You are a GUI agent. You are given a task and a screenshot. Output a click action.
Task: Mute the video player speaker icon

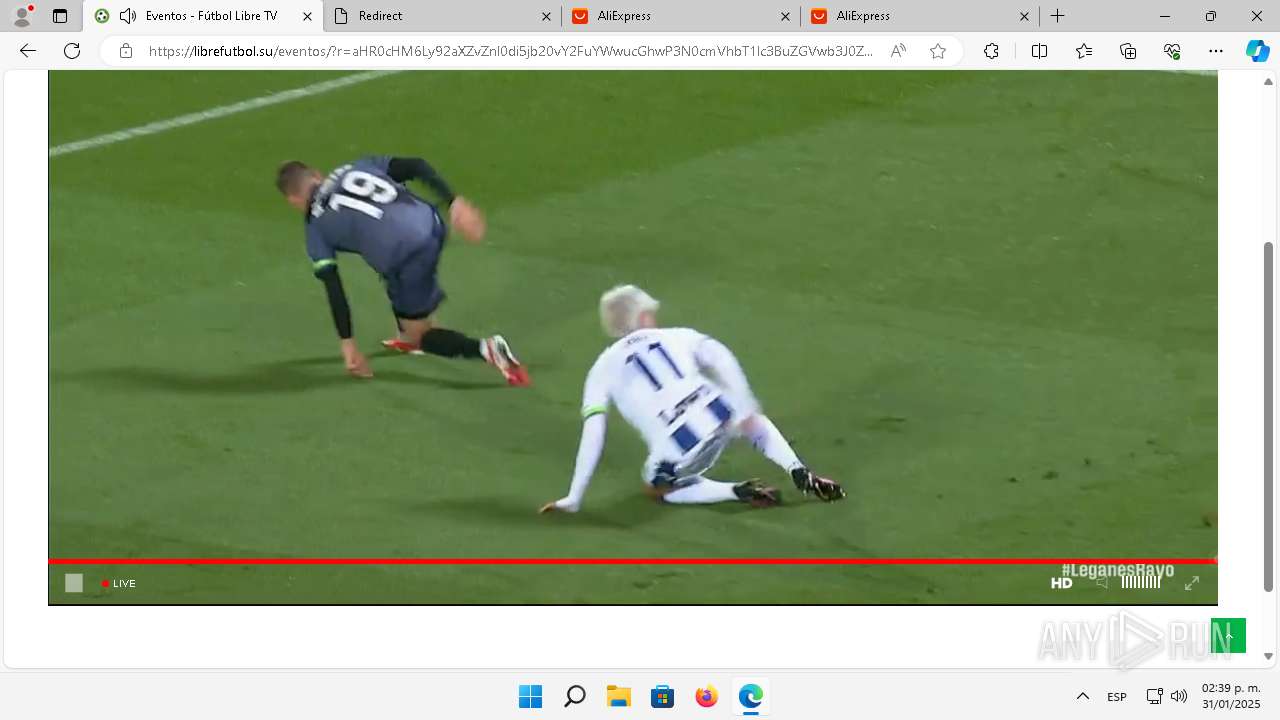1101,582
